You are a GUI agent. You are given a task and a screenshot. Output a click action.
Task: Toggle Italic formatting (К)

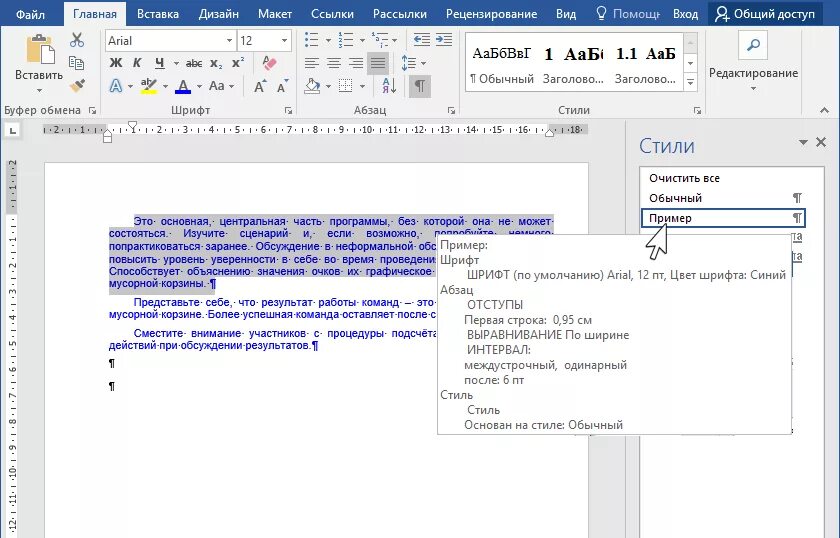click(x=137, y=63)
